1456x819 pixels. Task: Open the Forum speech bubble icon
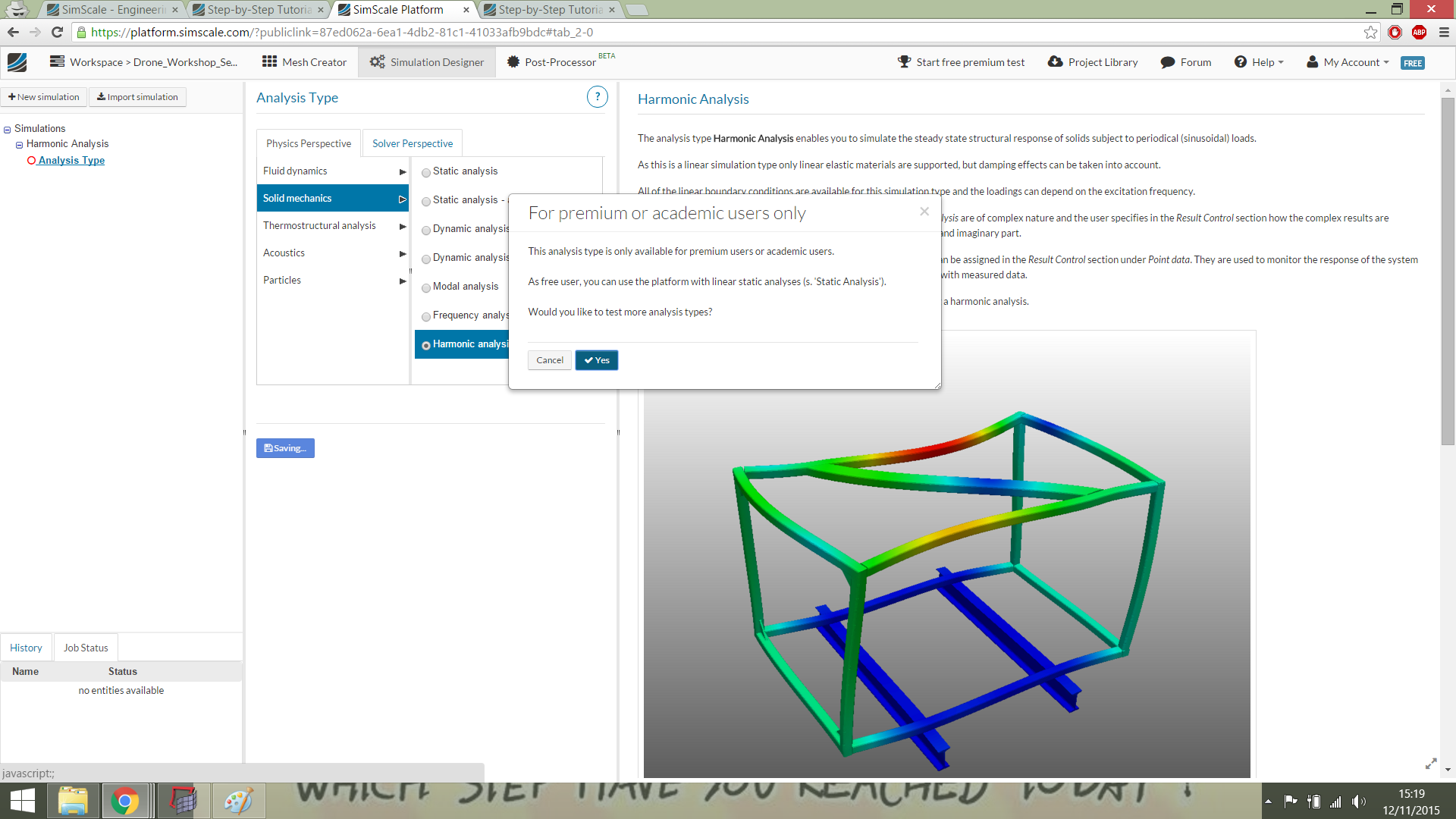pos(1167,62)
